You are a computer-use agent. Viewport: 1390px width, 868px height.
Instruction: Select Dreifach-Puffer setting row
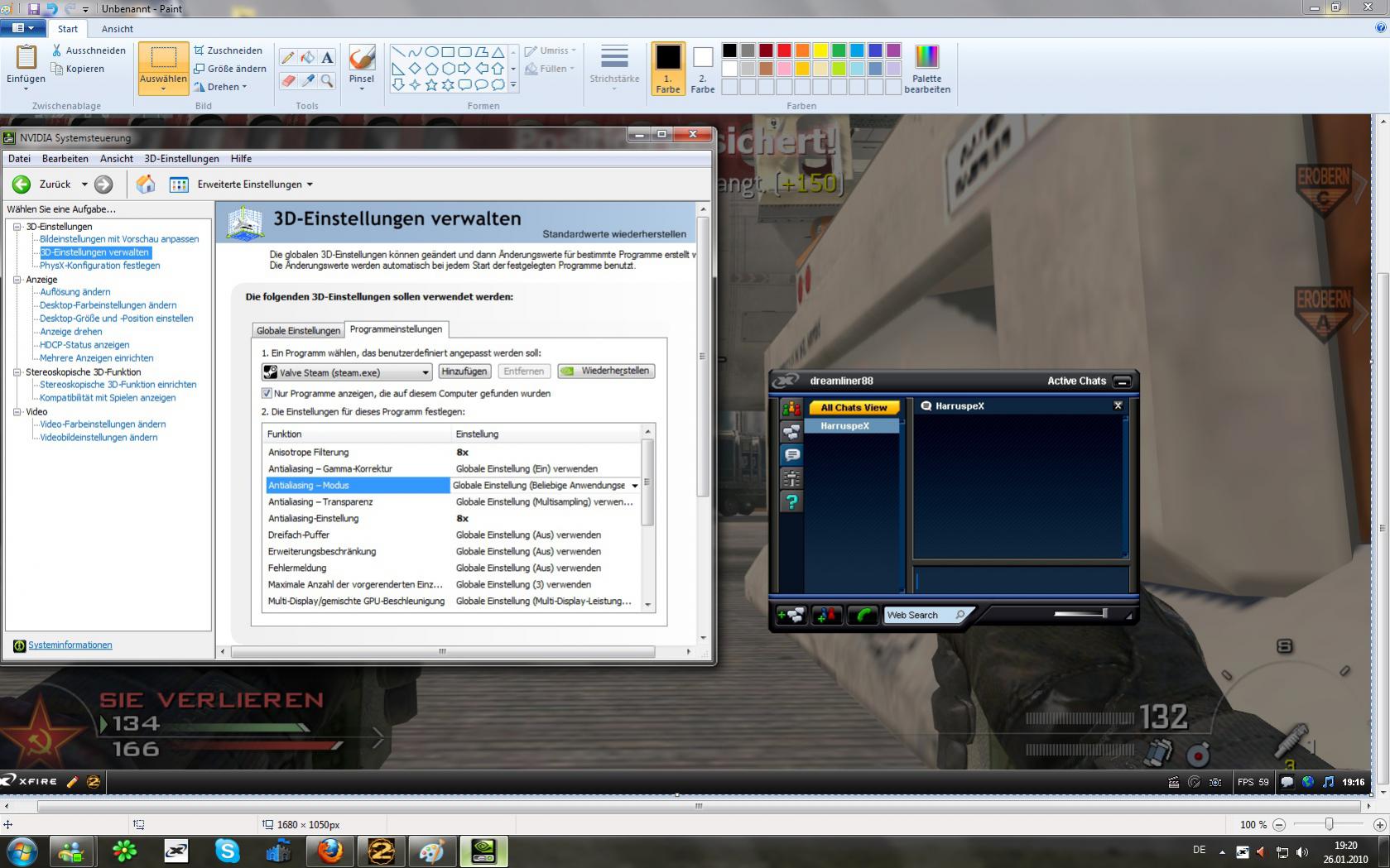452,535
